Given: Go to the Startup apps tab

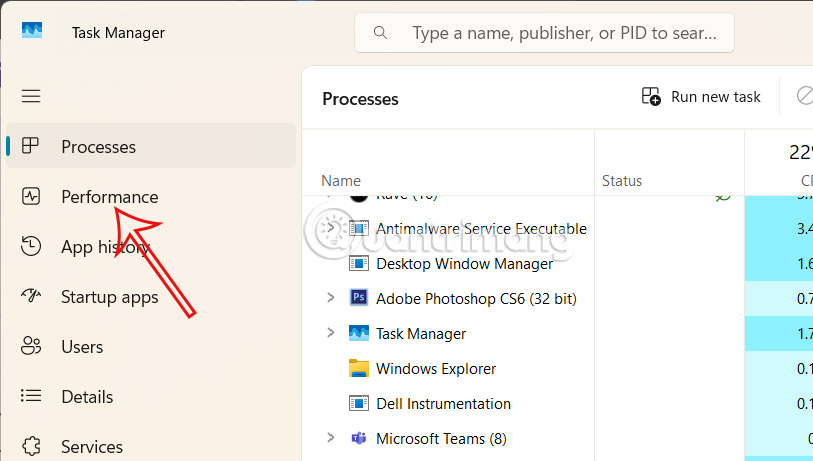Looking at the screenshot, I should (x=109, y=297).
